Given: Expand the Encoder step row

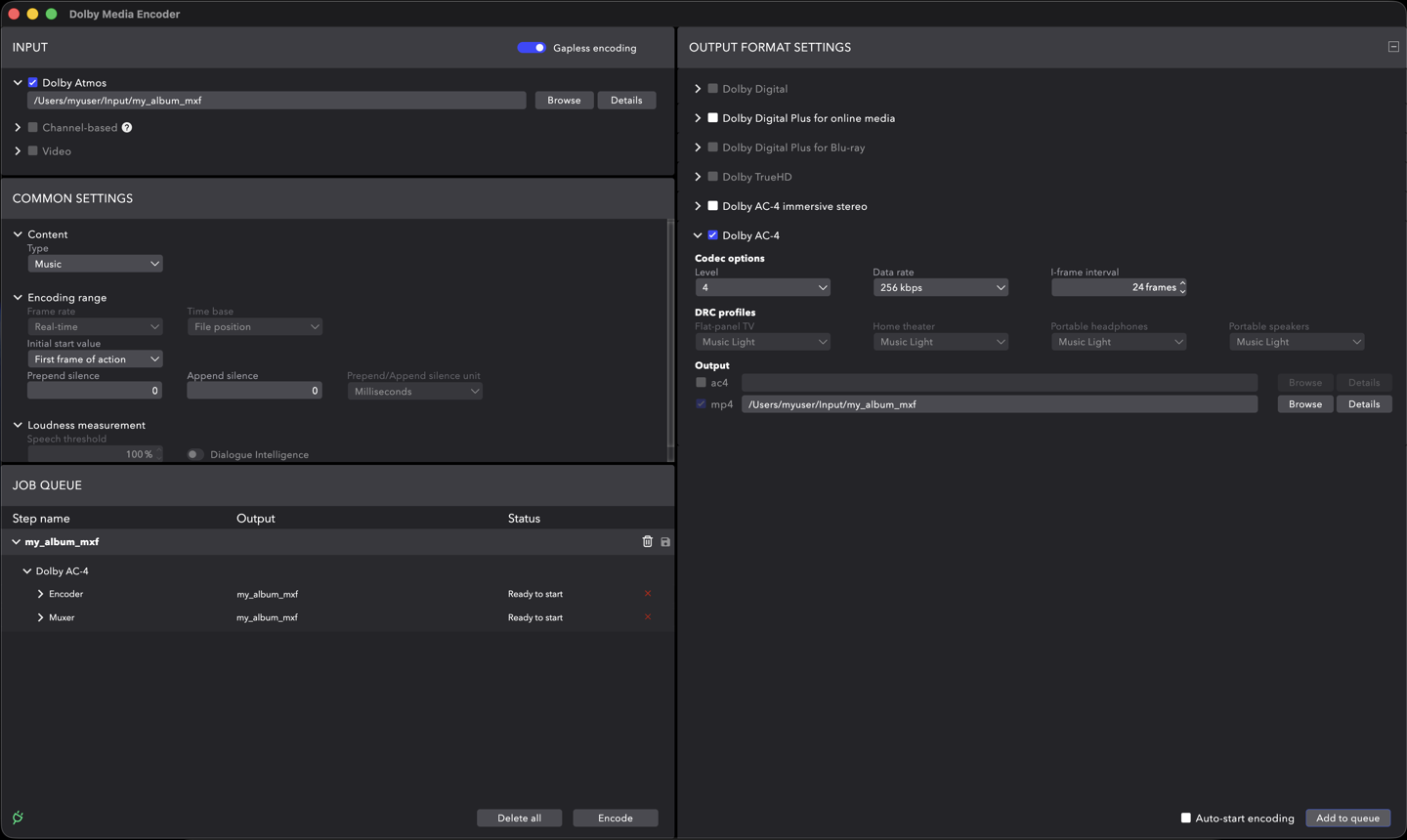Looking at the screenshot, I should pyautogui.click(x=40, y=594).
